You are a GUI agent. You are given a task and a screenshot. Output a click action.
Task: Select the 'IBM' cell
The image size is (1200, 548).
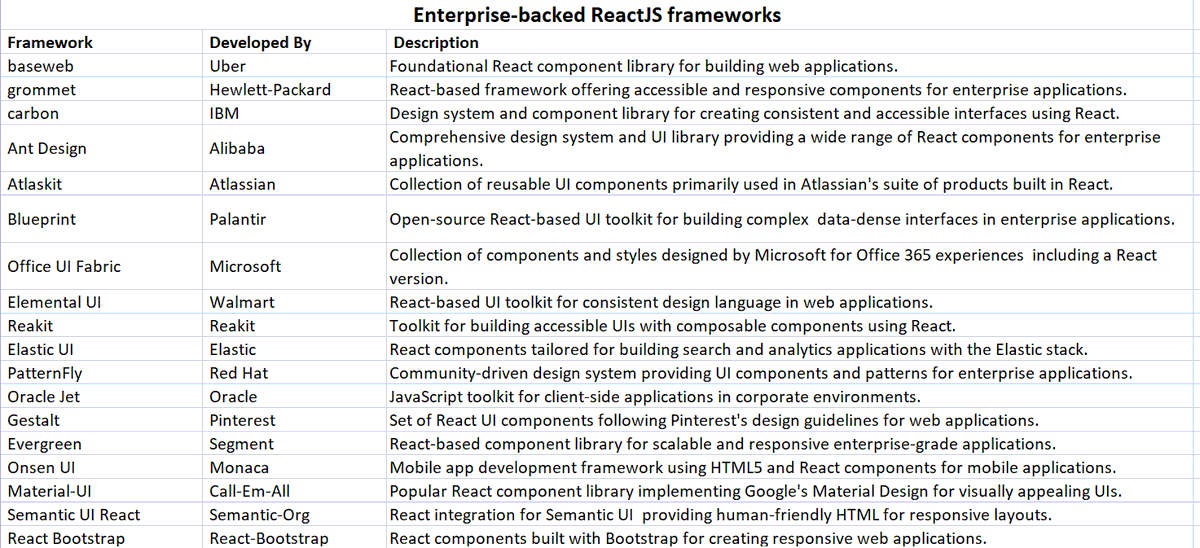pyautogui.click(x=295, y=113)
